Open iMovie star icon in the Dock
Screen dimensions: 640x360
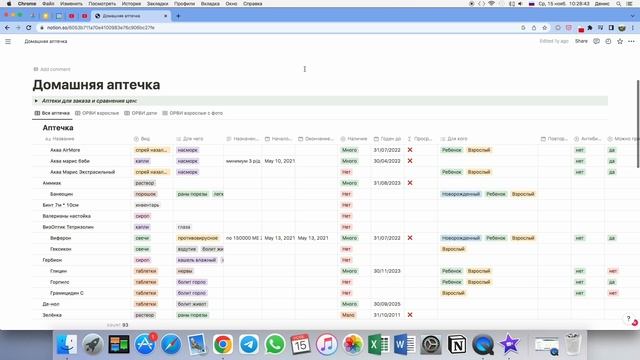[509, 344]
